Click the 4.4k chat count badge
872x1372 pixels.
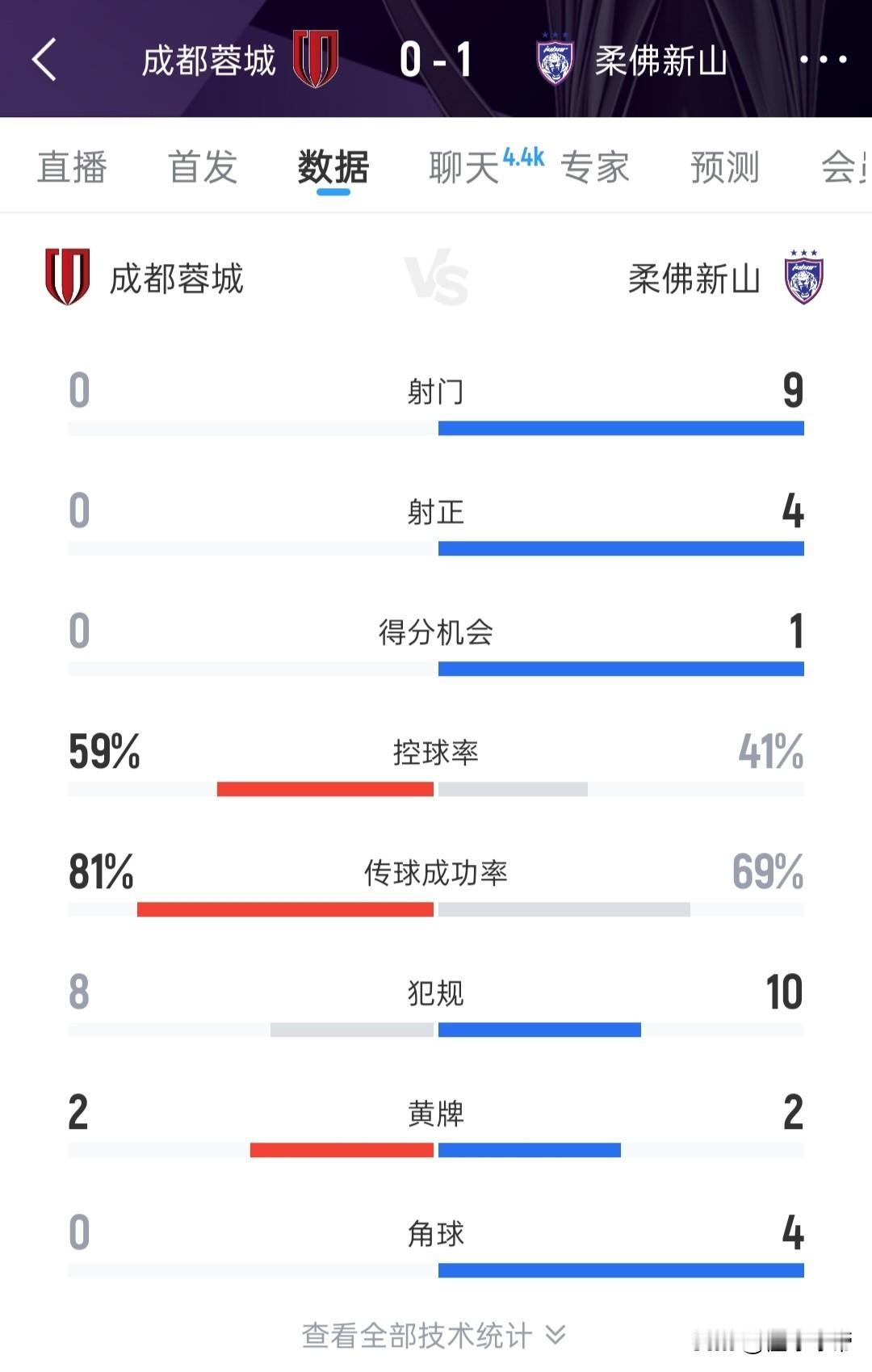point(521,157)
